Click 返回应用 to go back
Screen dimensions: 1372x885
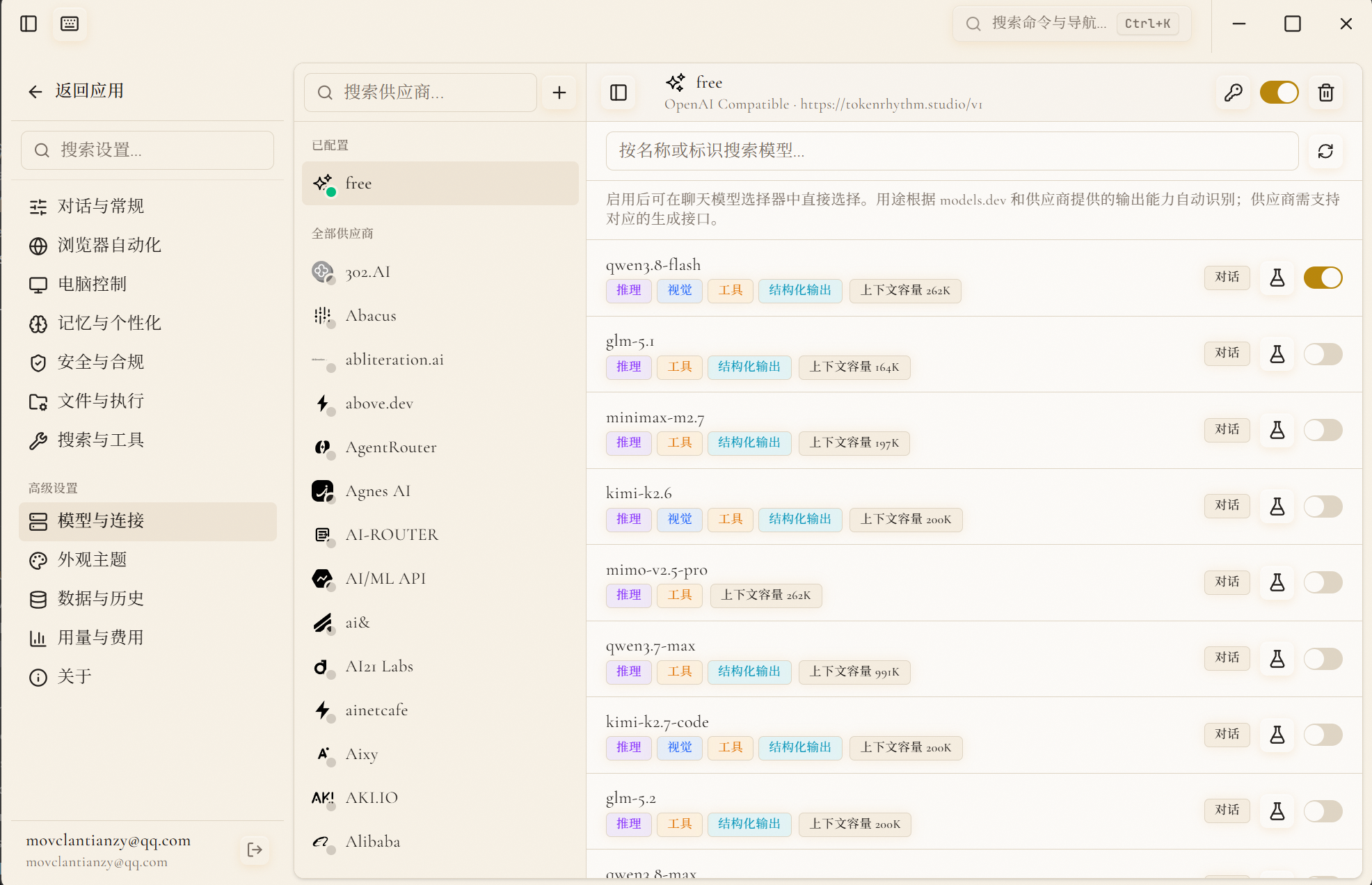coord(76,91)
